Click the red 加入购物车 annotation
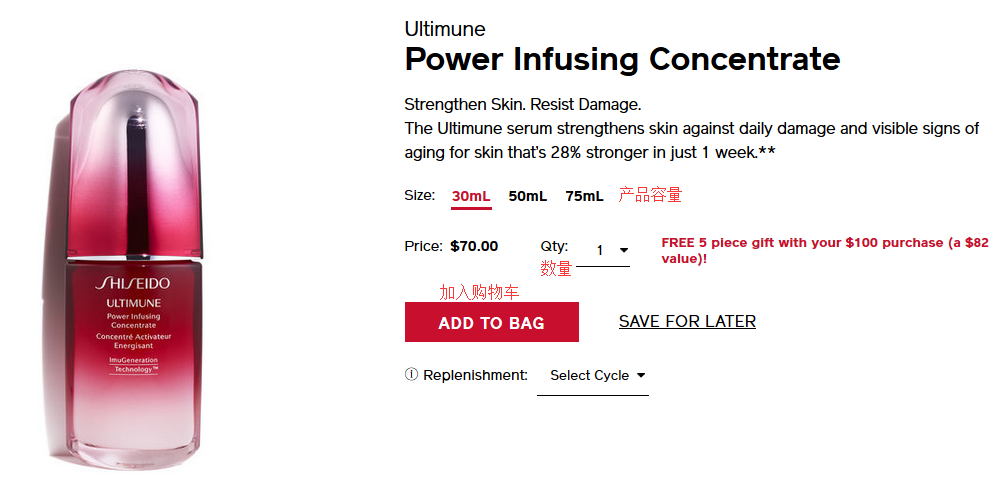The image size is (1005, 495). [x=479, y=292]
